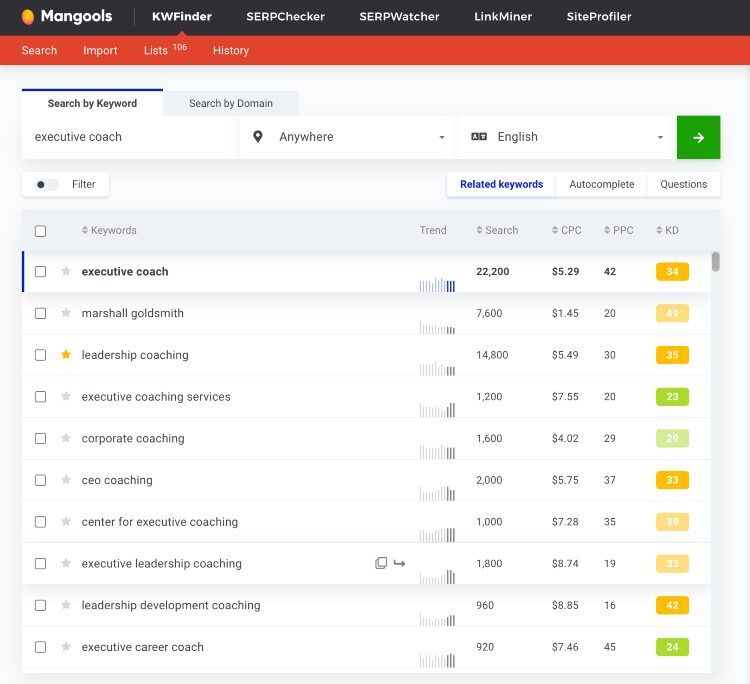
Task: Click KD badge 34 for executive coach
Action: [672, 271]
